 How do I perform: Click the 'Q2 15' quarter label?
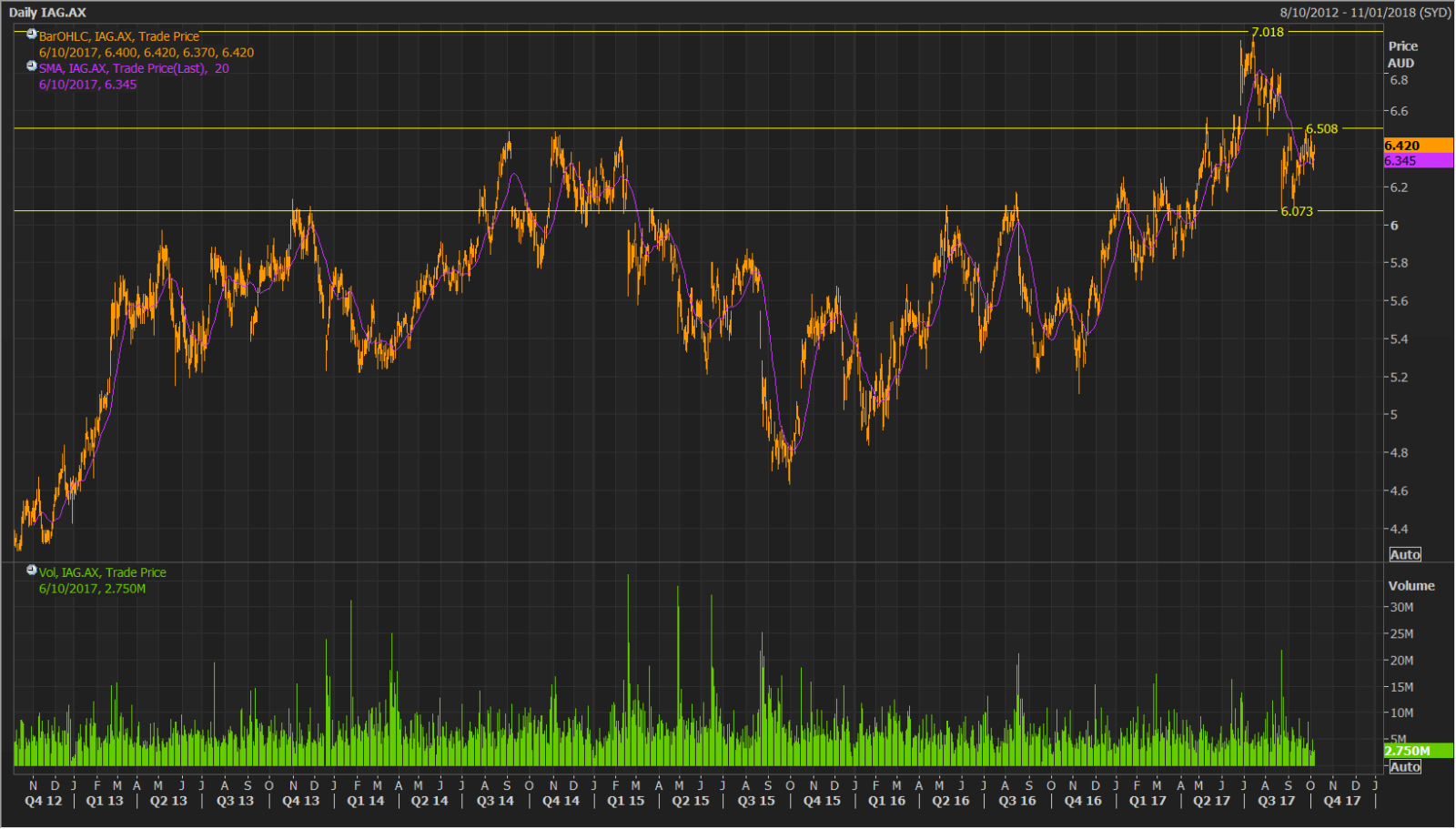pos(690,802)
